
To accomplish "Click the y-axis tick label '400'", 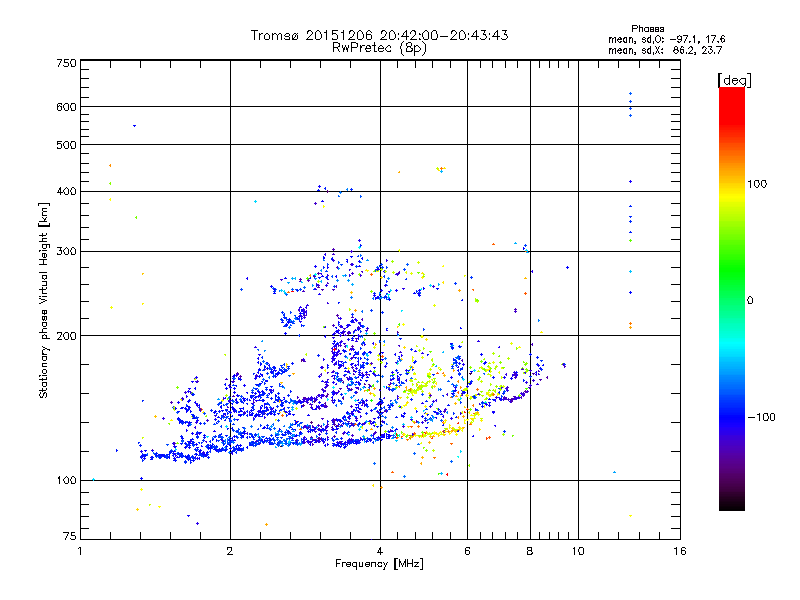I will [66, 191].
